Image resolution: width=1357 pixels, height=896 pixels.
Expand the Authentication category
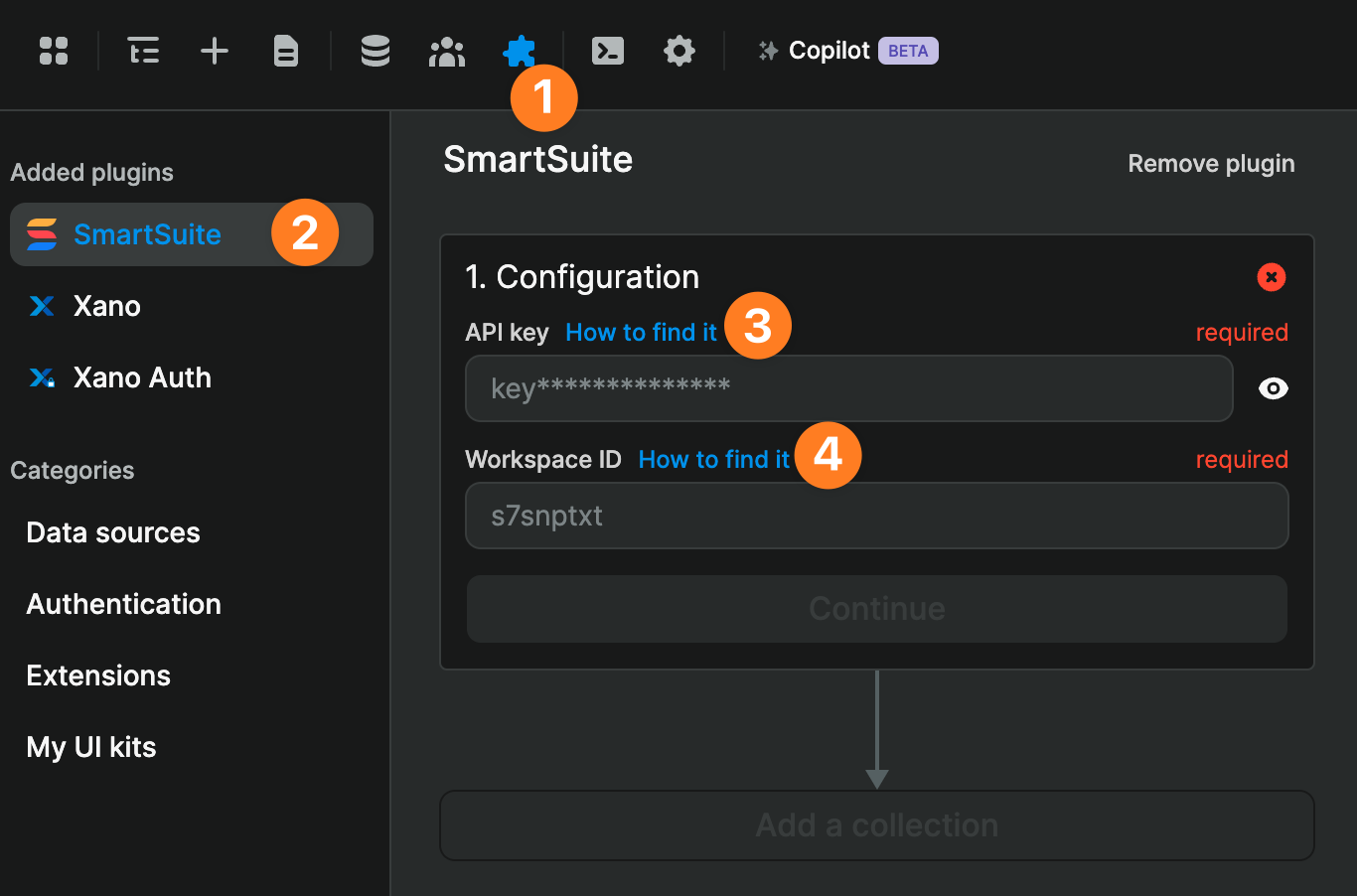pos(123,604)
